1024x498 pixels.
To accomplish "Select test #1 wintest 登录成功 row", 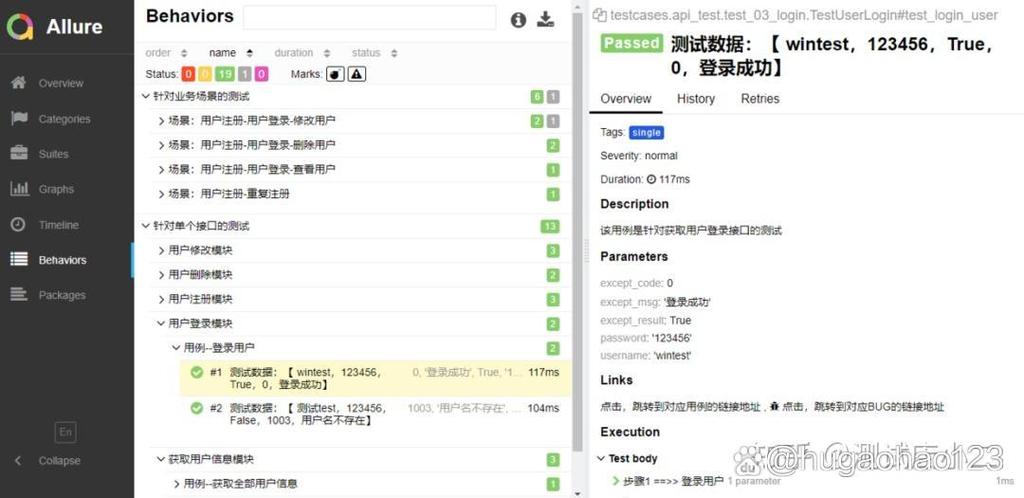I will click(376, 378).
